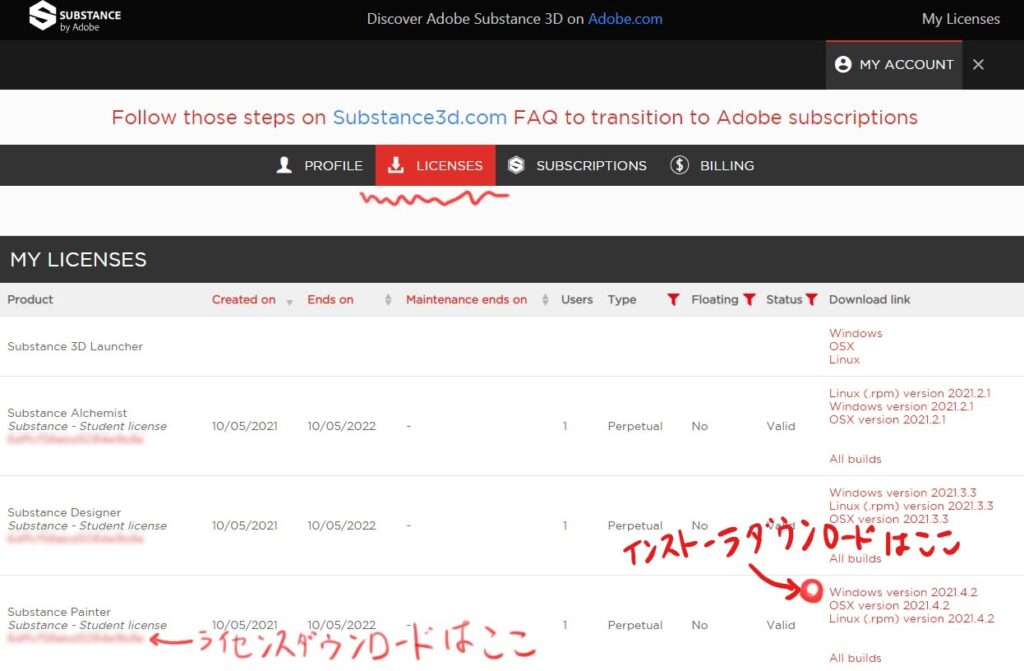The height and width of the screenshot is (671, 1024).
Task: Click the Profile person icon
Action: coord(284,165)
